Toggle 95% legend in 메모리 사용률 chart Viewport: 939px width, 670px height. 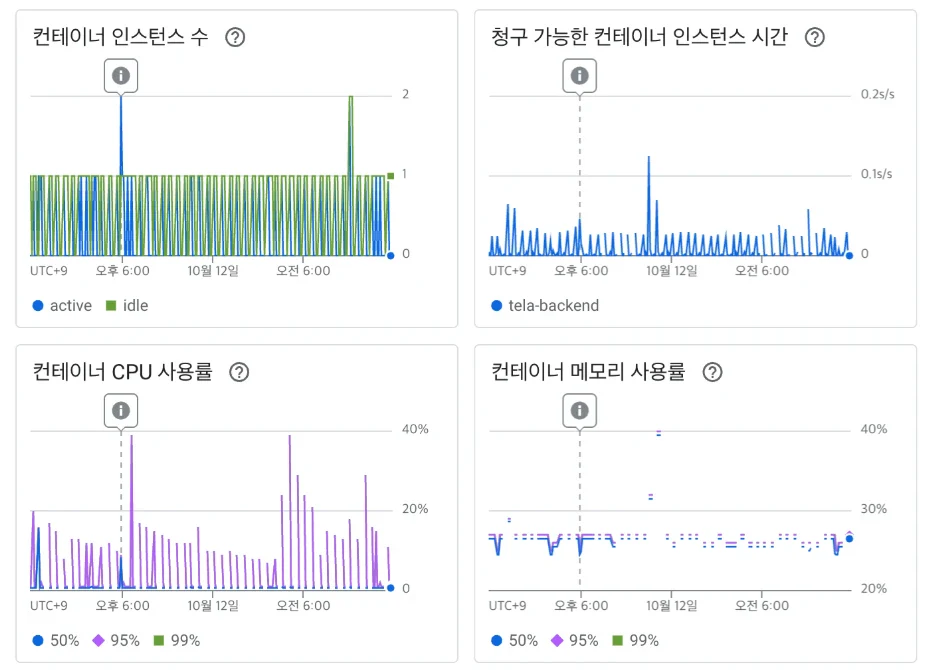coord(574,641)
